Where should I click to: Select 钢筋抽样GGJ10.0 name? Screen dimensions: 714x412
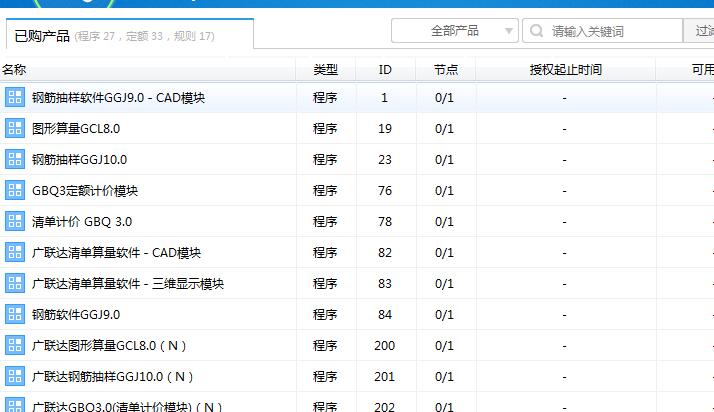tap(79, 160)
